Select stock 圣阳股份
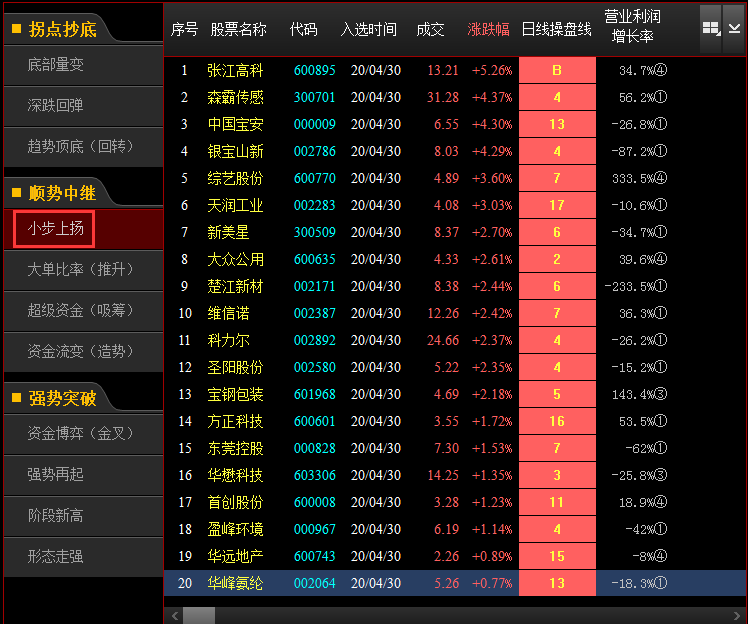The height and width of the screenshot is (624, 748). 235,367
